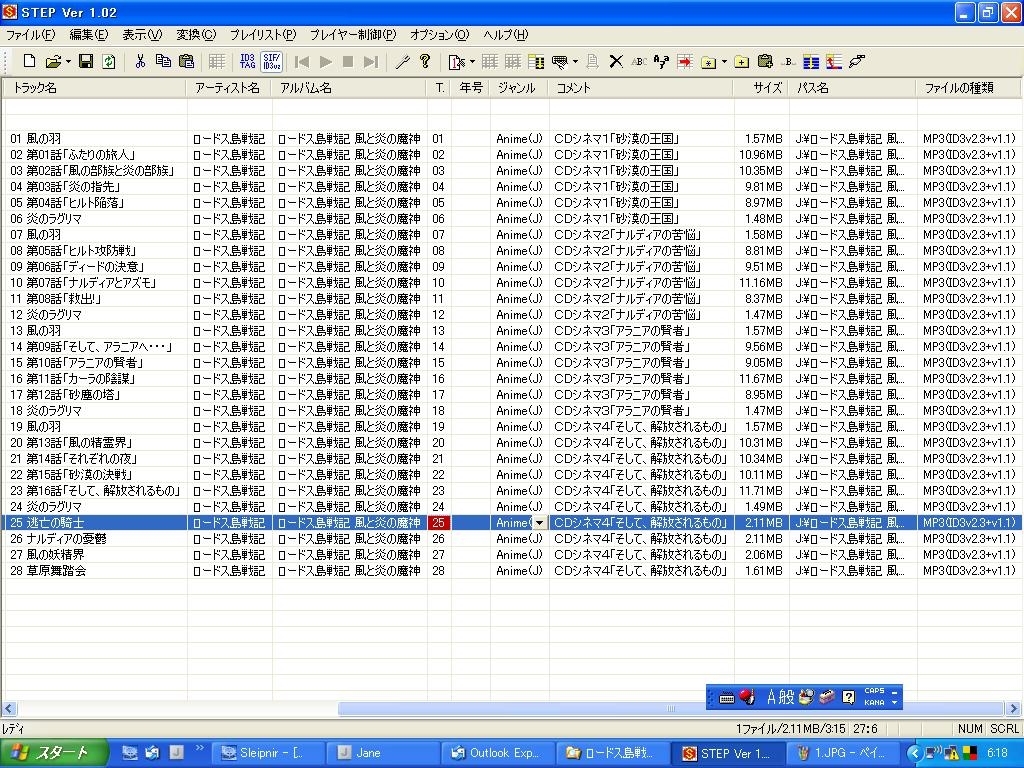Open genre dropdown on track 25 row
This screenshot has width=1024, height=768.
pos(539,523)
